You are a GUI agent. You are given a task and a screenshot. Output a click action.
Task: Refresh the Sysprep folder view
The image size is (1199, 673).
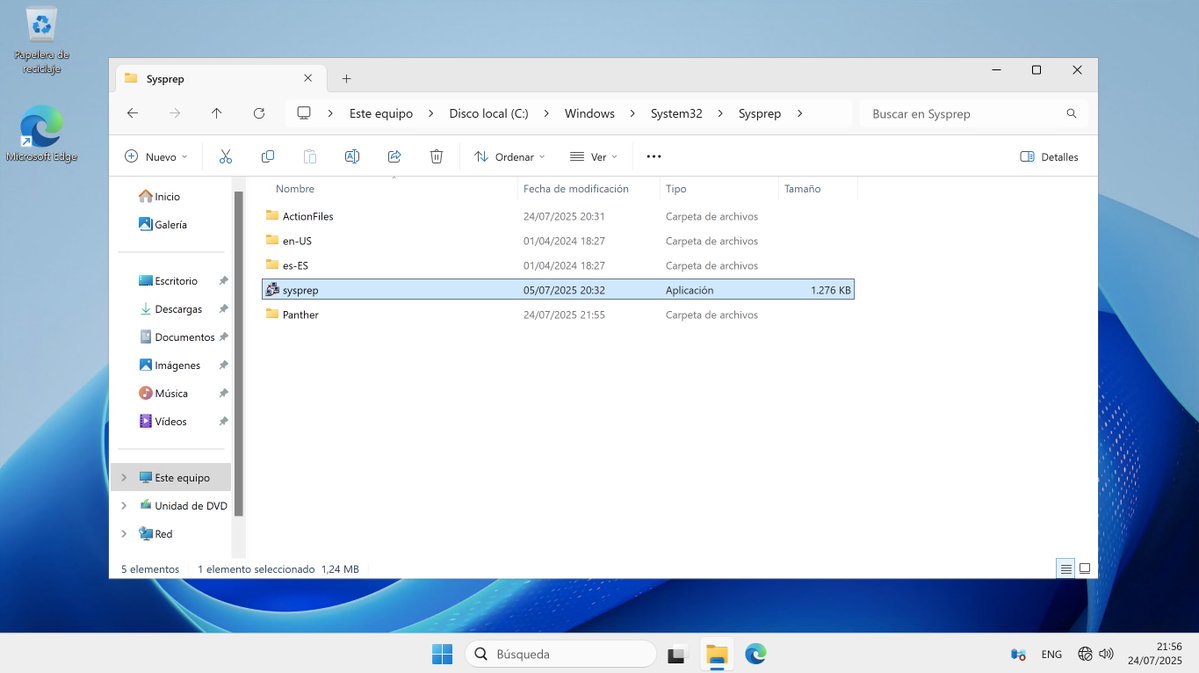click(259, 113)
